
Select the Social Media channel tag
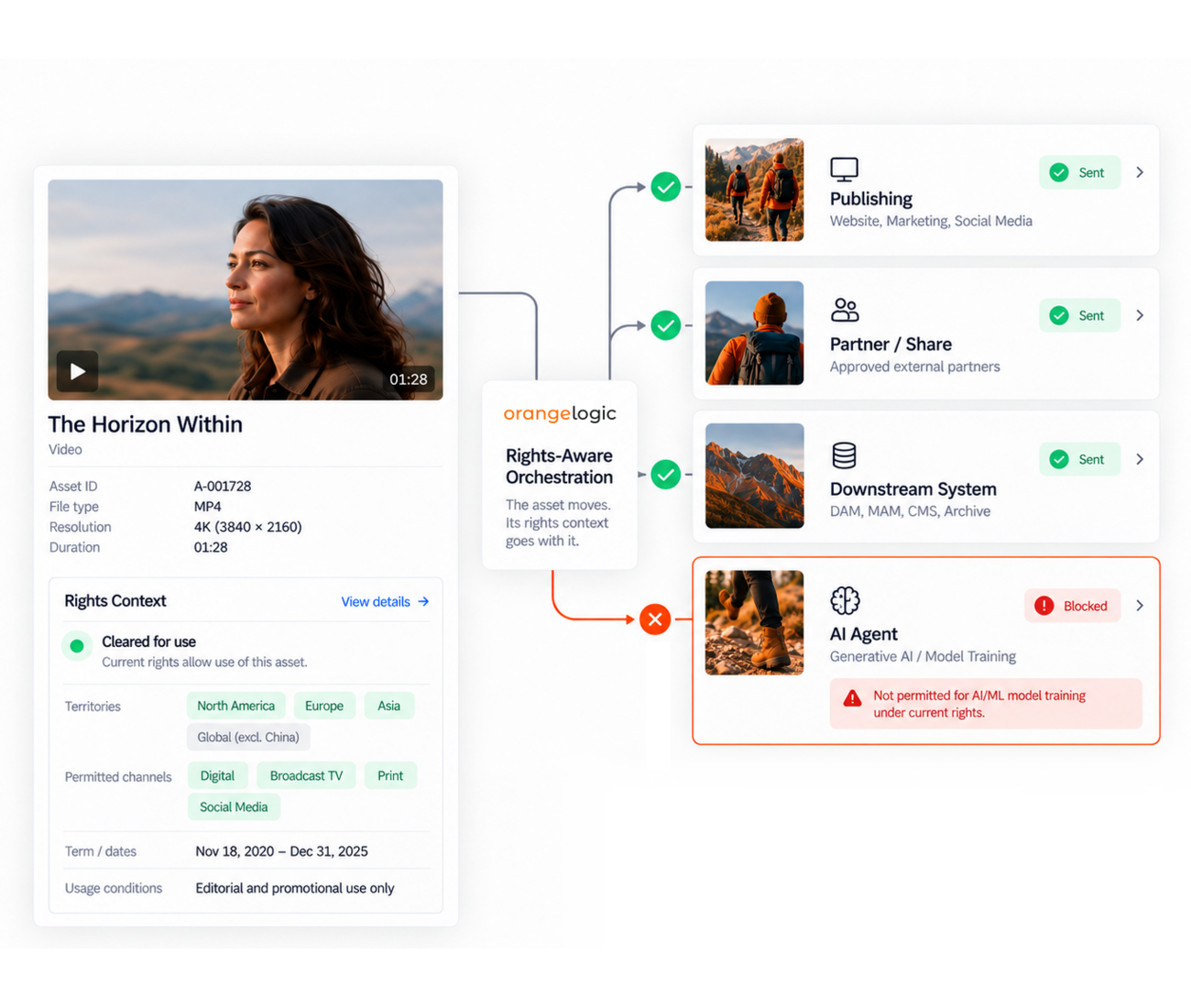click(x=234, y=806)
